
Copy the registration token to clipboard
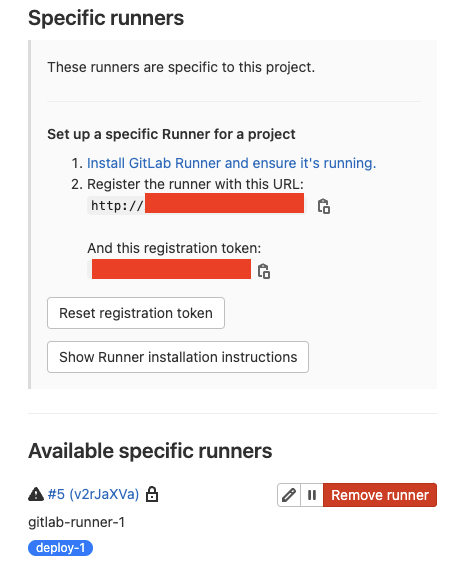[264, 271]
